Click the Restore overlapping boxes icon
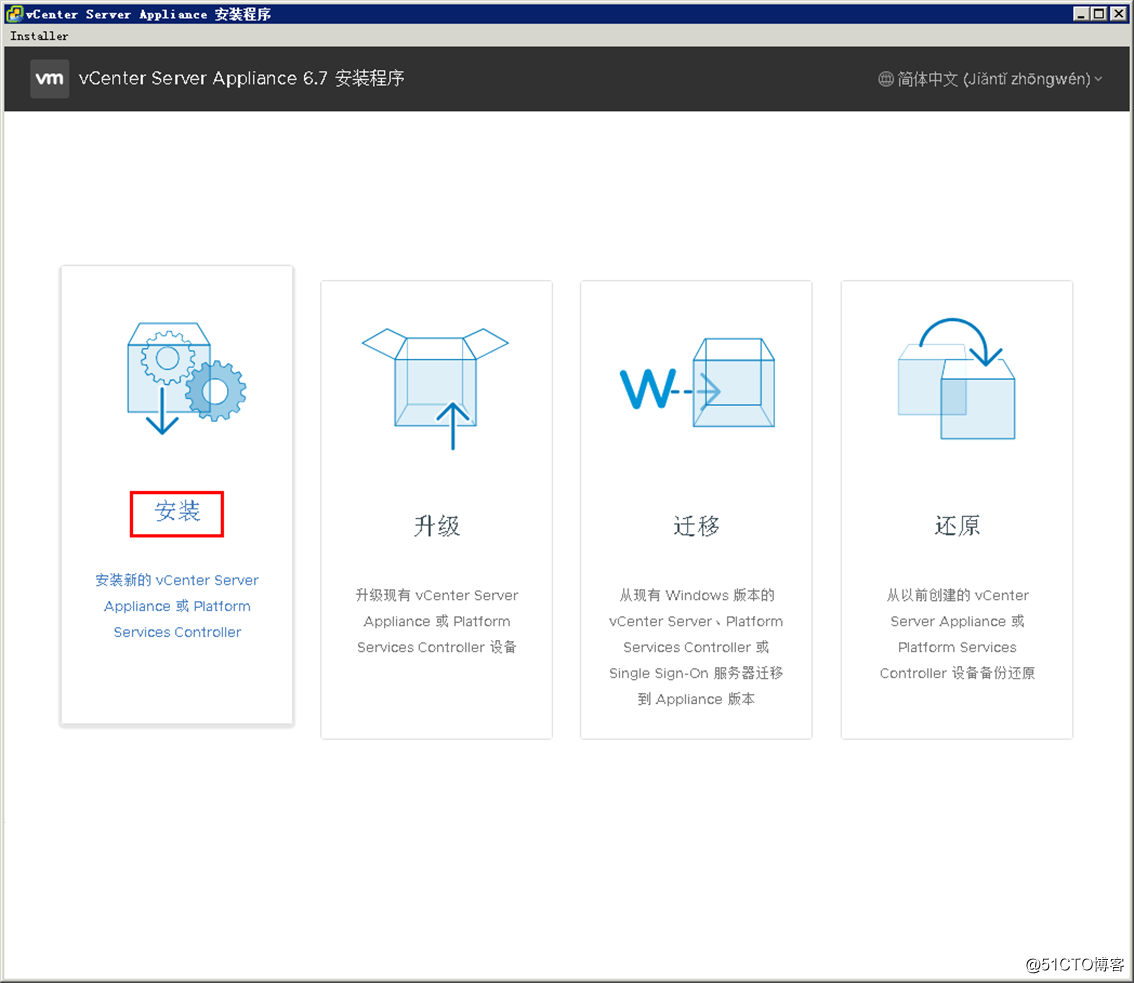Image resolution: width=1134 pixels, height=983 pixels. (956, 378)
